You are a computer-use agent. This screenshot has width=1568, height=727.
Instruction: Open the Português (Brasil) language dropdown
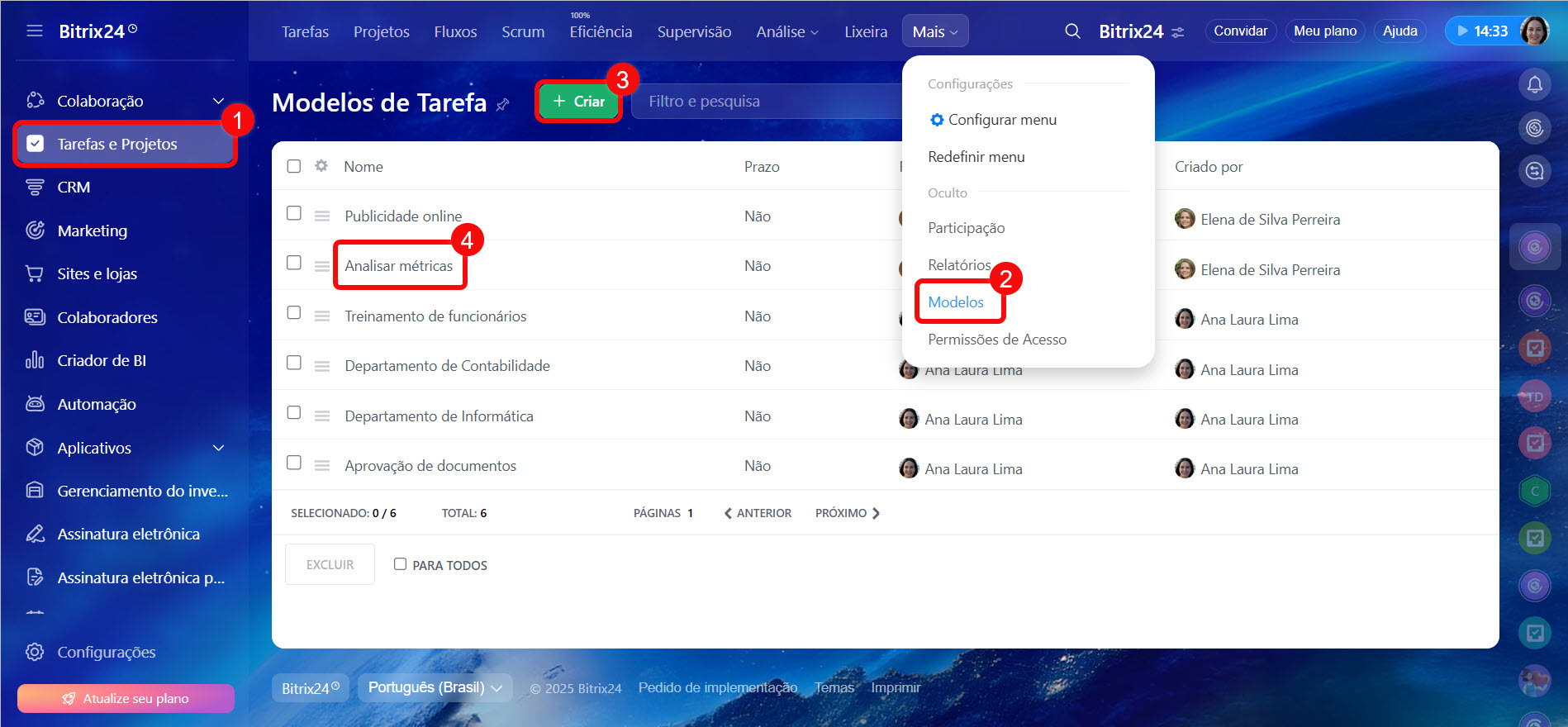pyautogui.click(x=435, y=687)
